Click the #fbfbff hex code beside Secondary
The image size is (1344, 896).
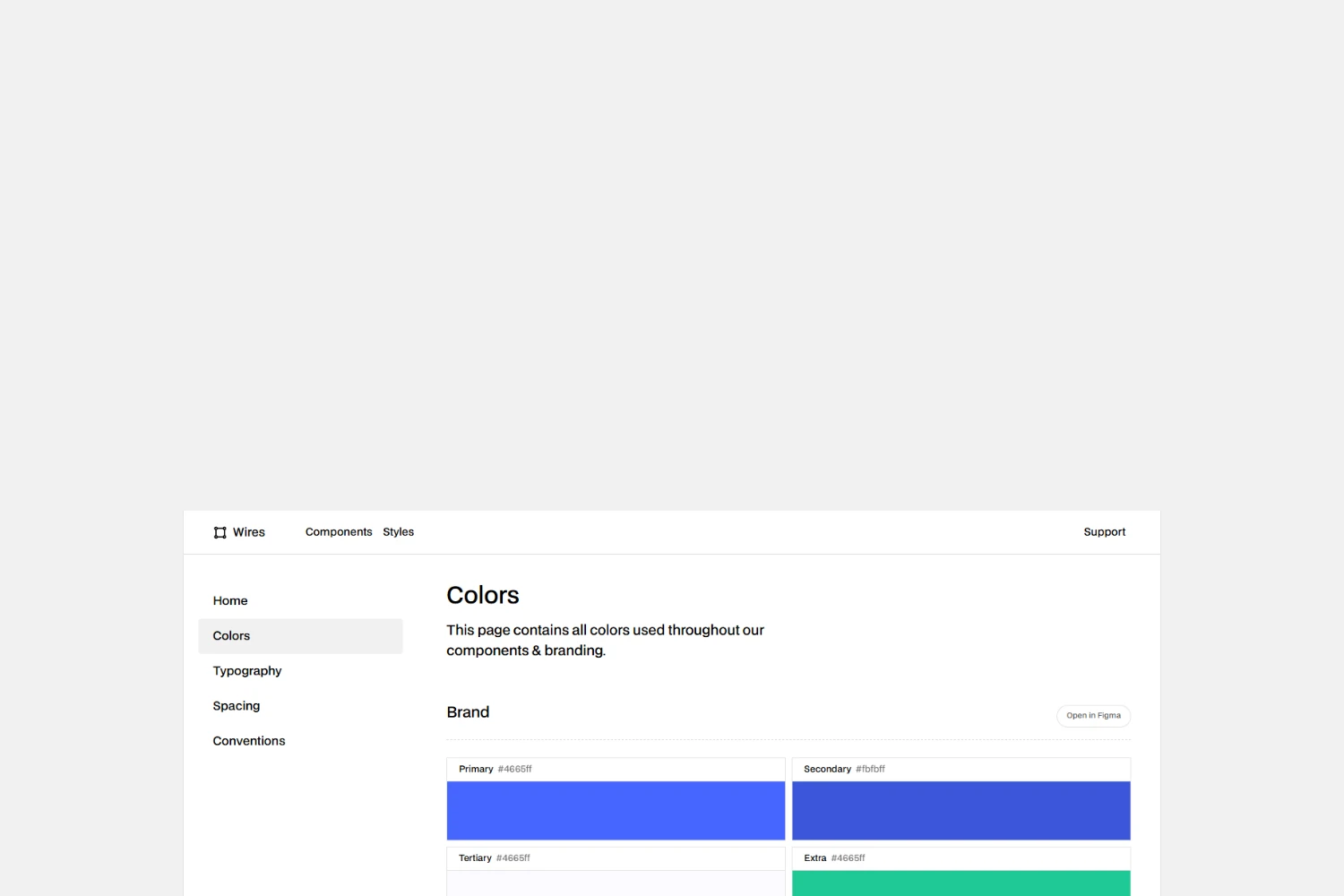(871, 768)
